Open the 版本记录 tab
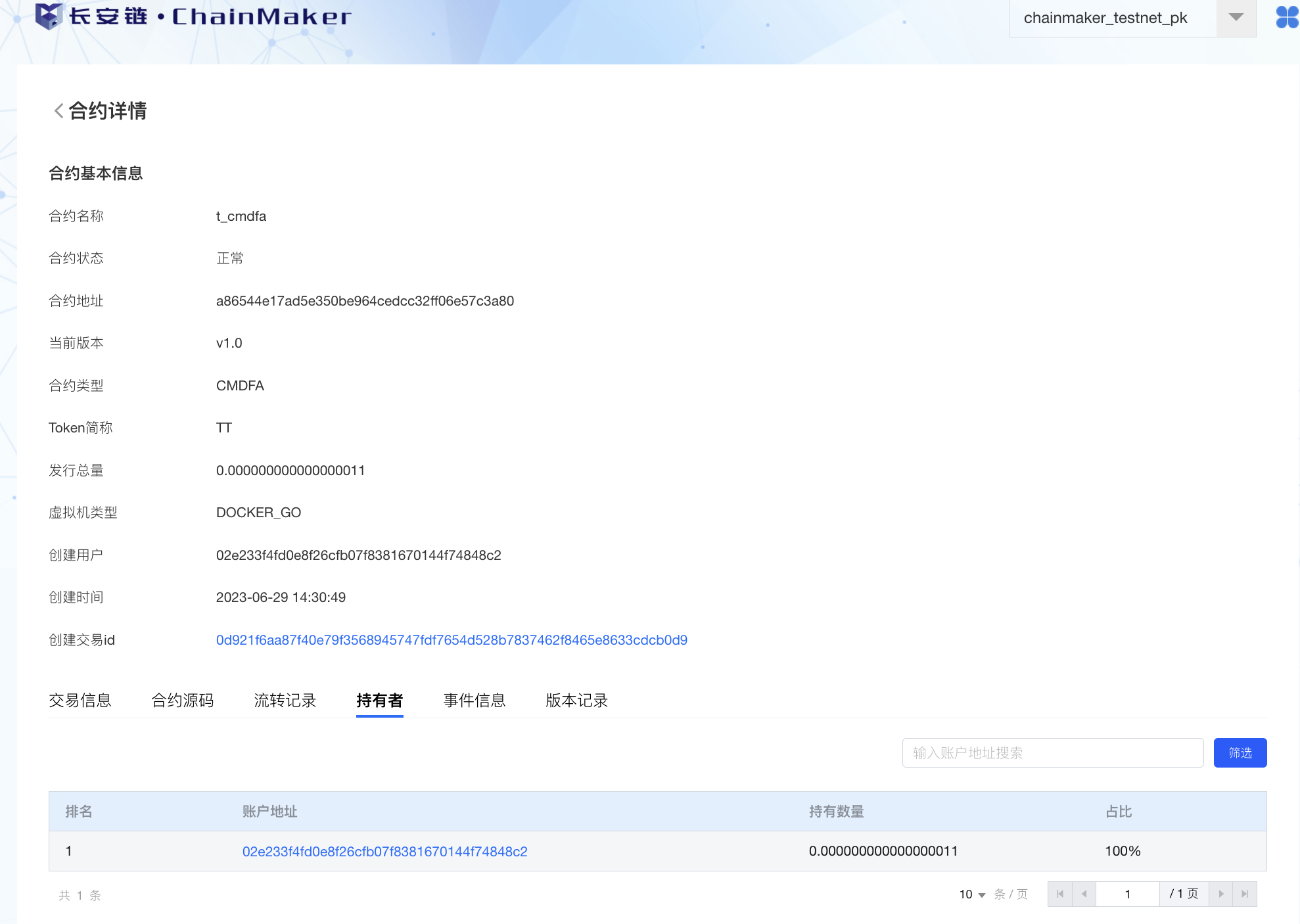 pos(577,701)
